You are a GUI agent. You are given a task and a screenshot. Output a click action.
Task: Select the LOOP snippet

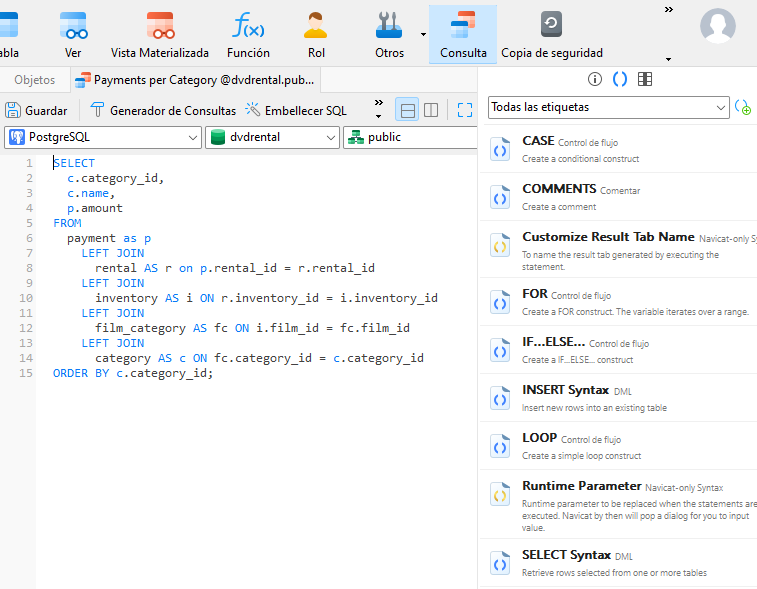(x=618, y=446)
